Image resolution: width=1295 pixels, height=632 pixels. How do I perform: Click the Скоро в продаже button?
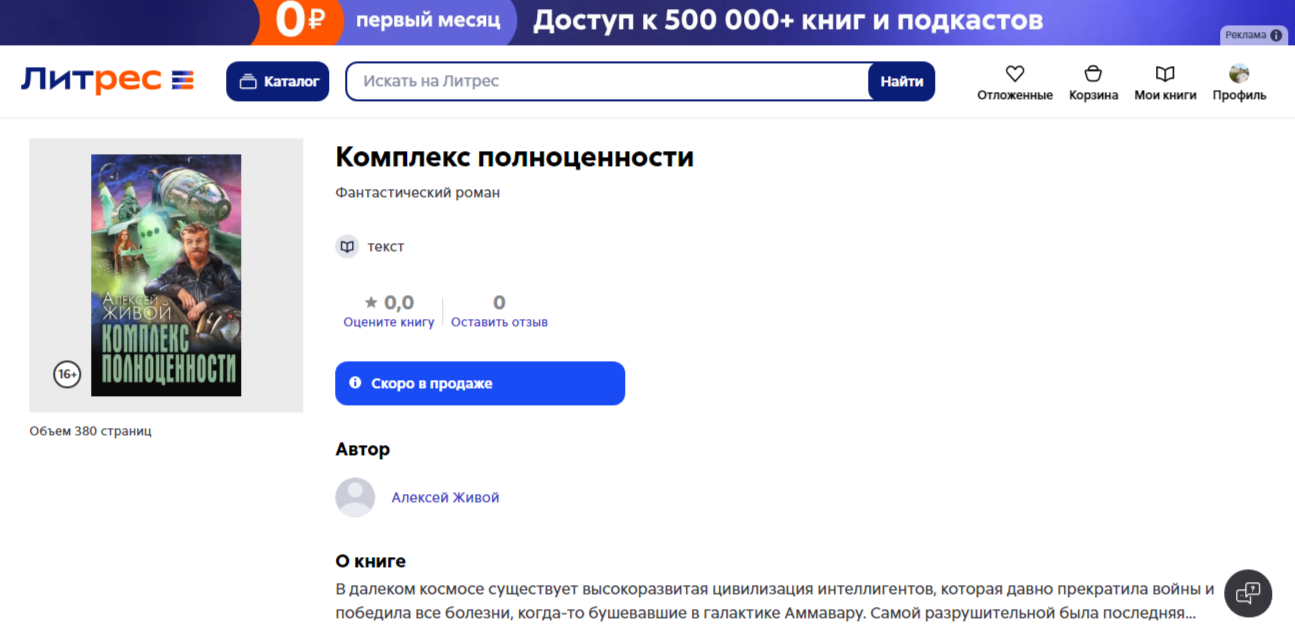(x=480, y=384)
